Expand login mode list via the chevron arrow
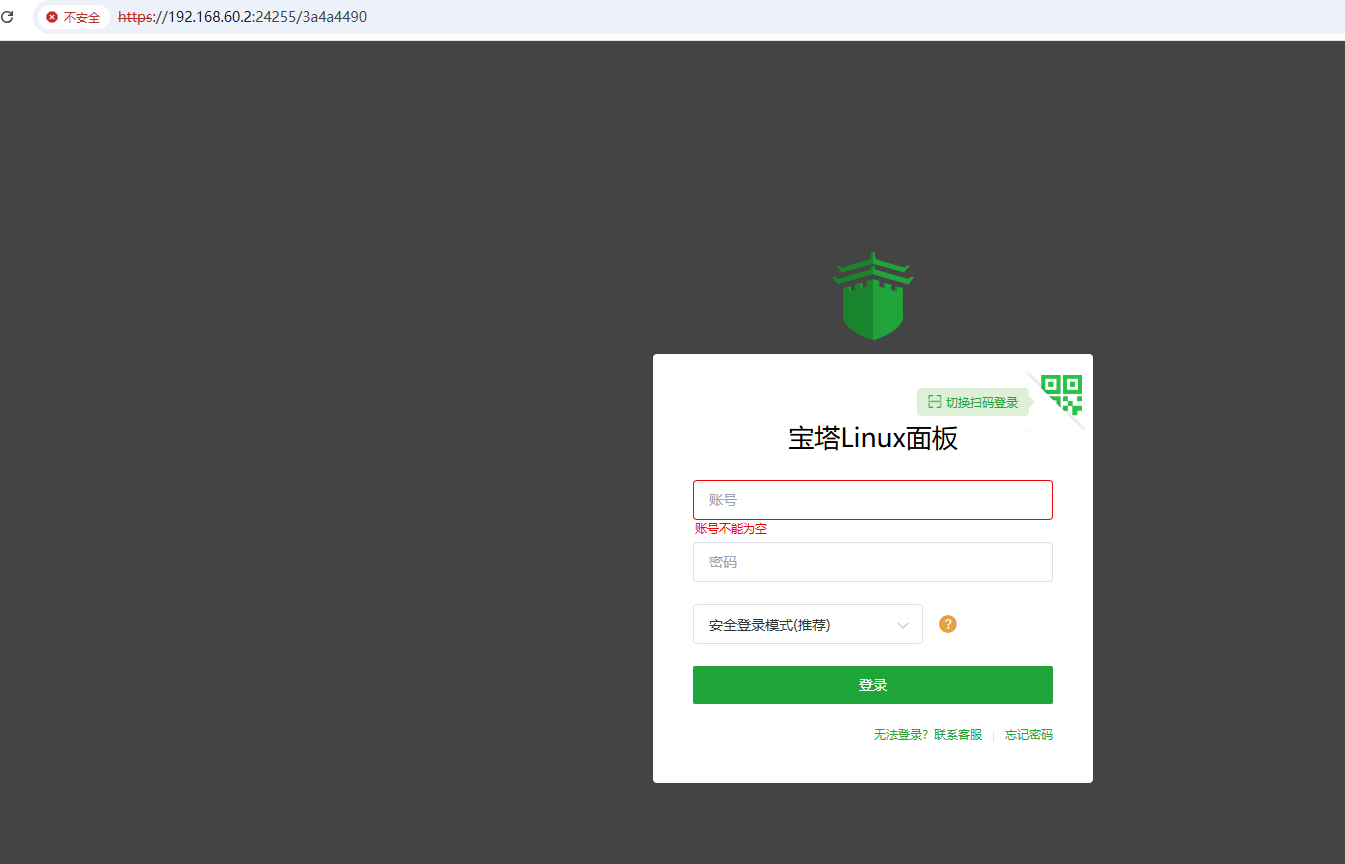The height and width of the screenshot is (864, 1345). point(903,625)
